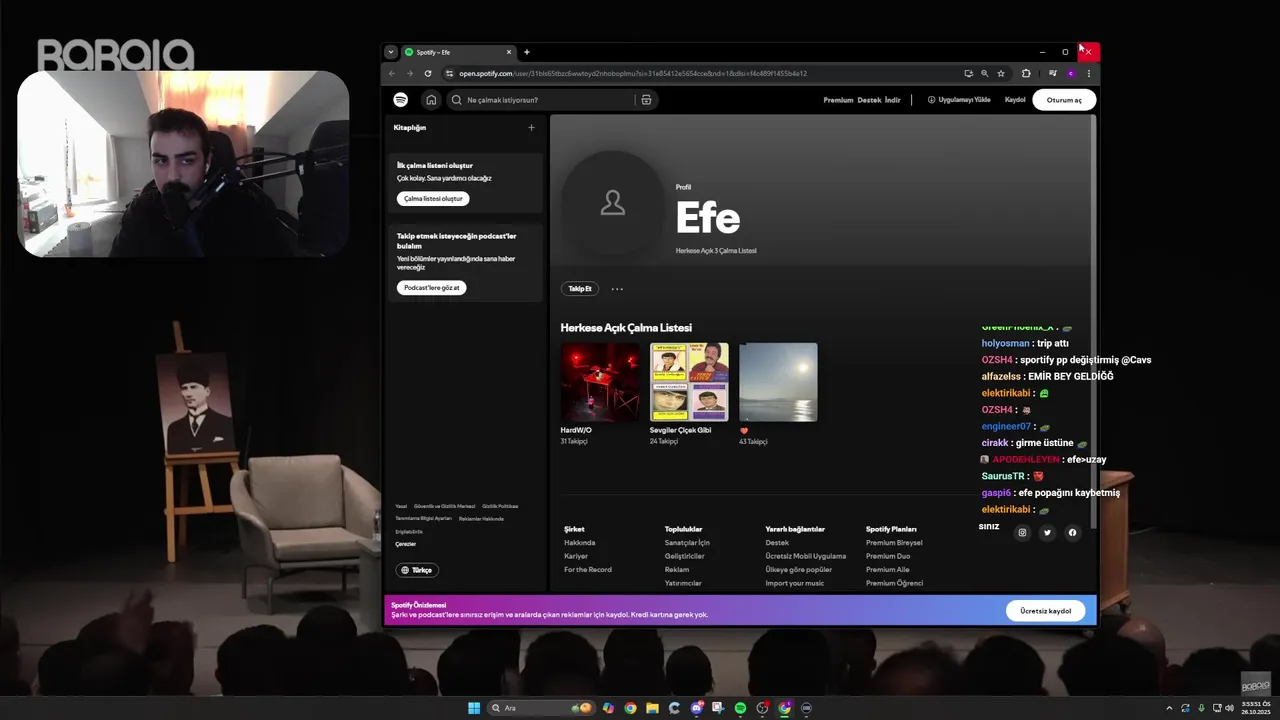Viewport: 1280px width, 720px height.
Task: Open Import your music link
Action: point(795,583)
